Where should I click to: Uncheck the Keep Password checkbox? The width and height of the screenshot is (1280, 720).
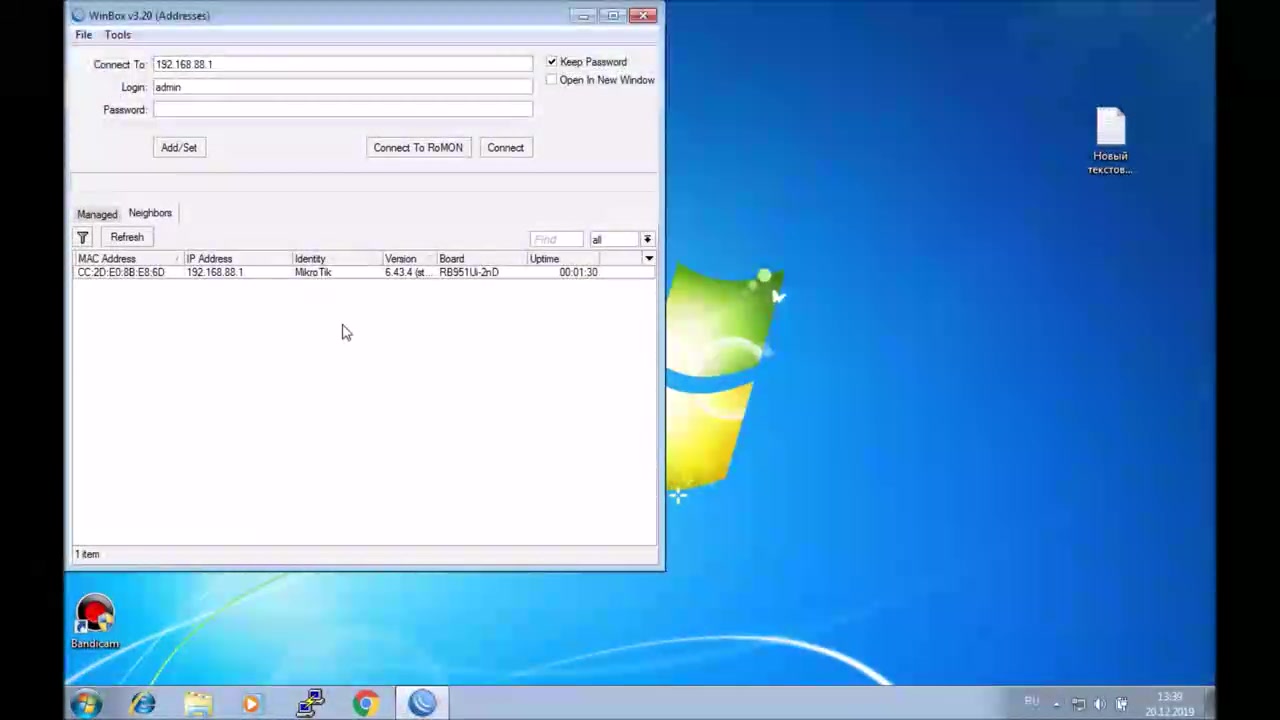tap(552, 62)
